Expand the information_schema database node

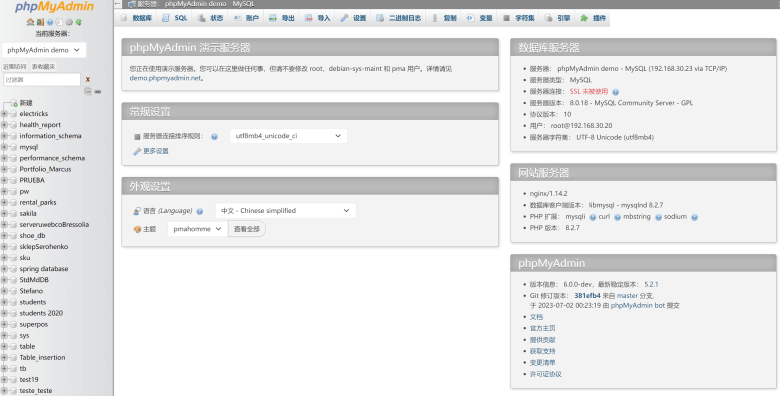point(4,136)
